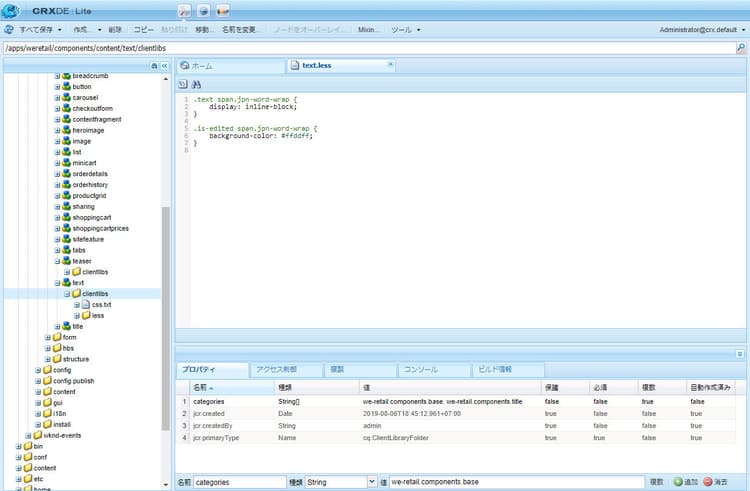
Task: Click the 名前 name input field
Action: point(240,482)
